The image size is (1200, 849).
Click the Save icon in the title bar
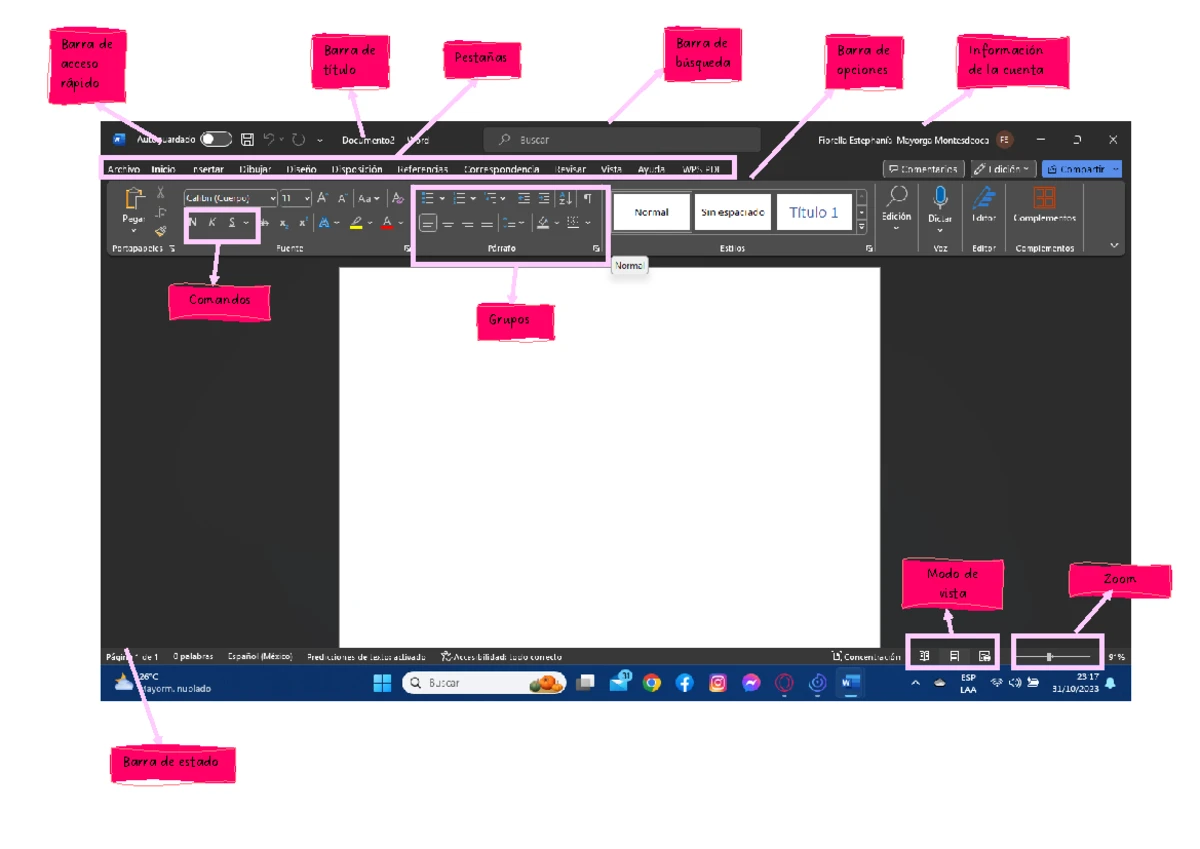(x=247, y=140)
